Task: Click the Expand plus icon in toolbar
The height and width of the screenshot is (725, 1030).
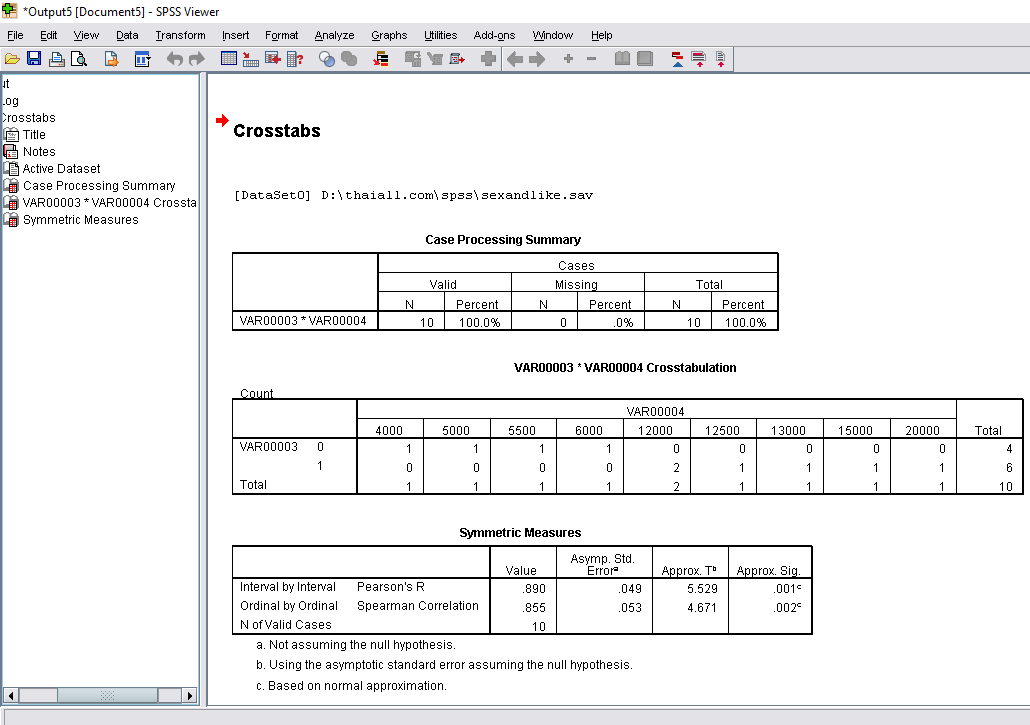Action: click(x=568, y=59)
